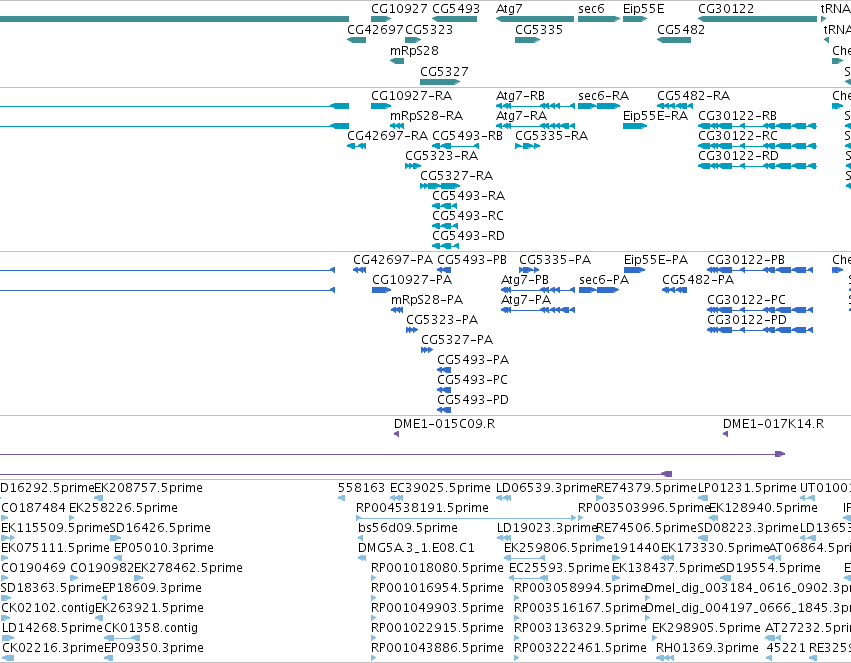Select the CG5482 gene label
This screenshot has width=851, height=663.
click(x=681, y=30)
